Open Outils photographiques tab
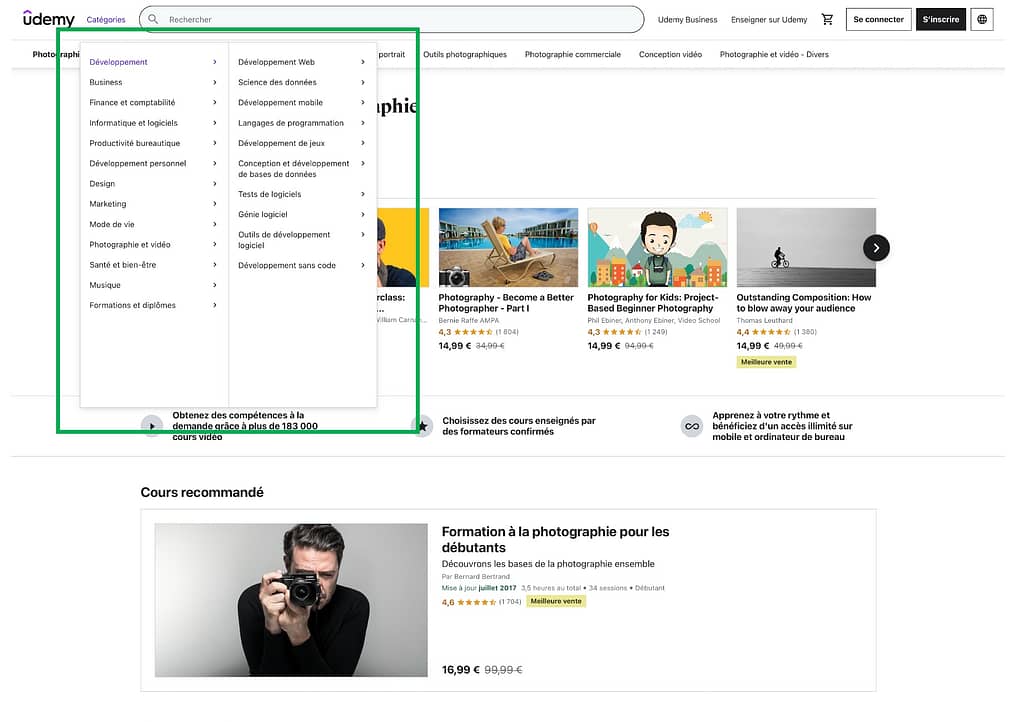Screen dimensions: 1024x722 pyautogui.click(x=464, y=54)
